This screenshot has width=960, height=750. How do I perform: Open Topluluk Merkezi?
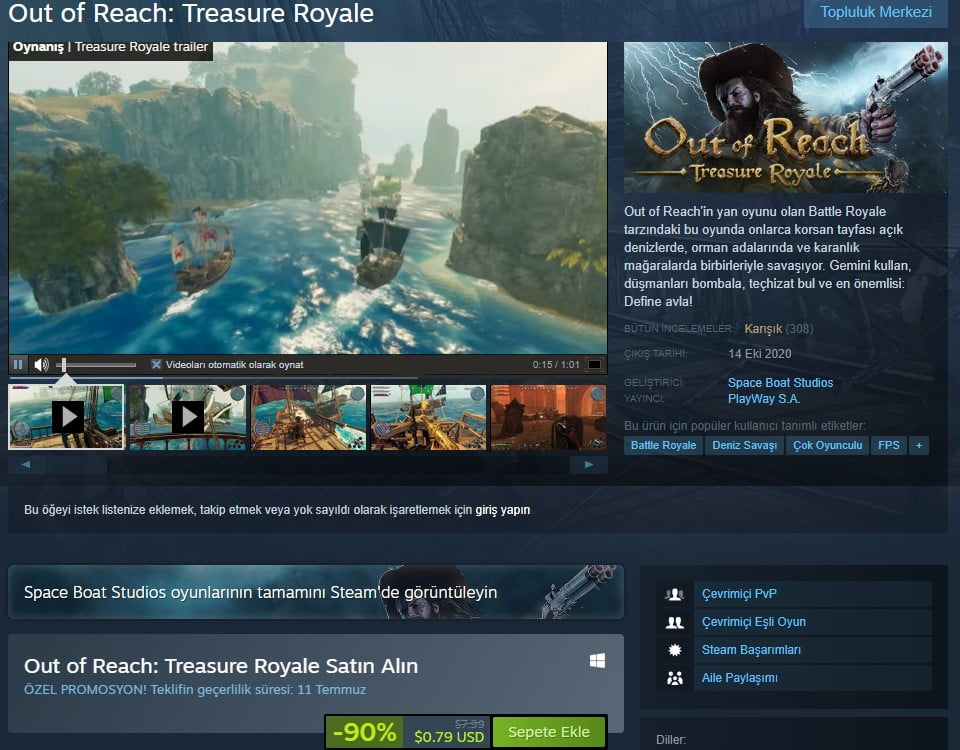(875, 14)
